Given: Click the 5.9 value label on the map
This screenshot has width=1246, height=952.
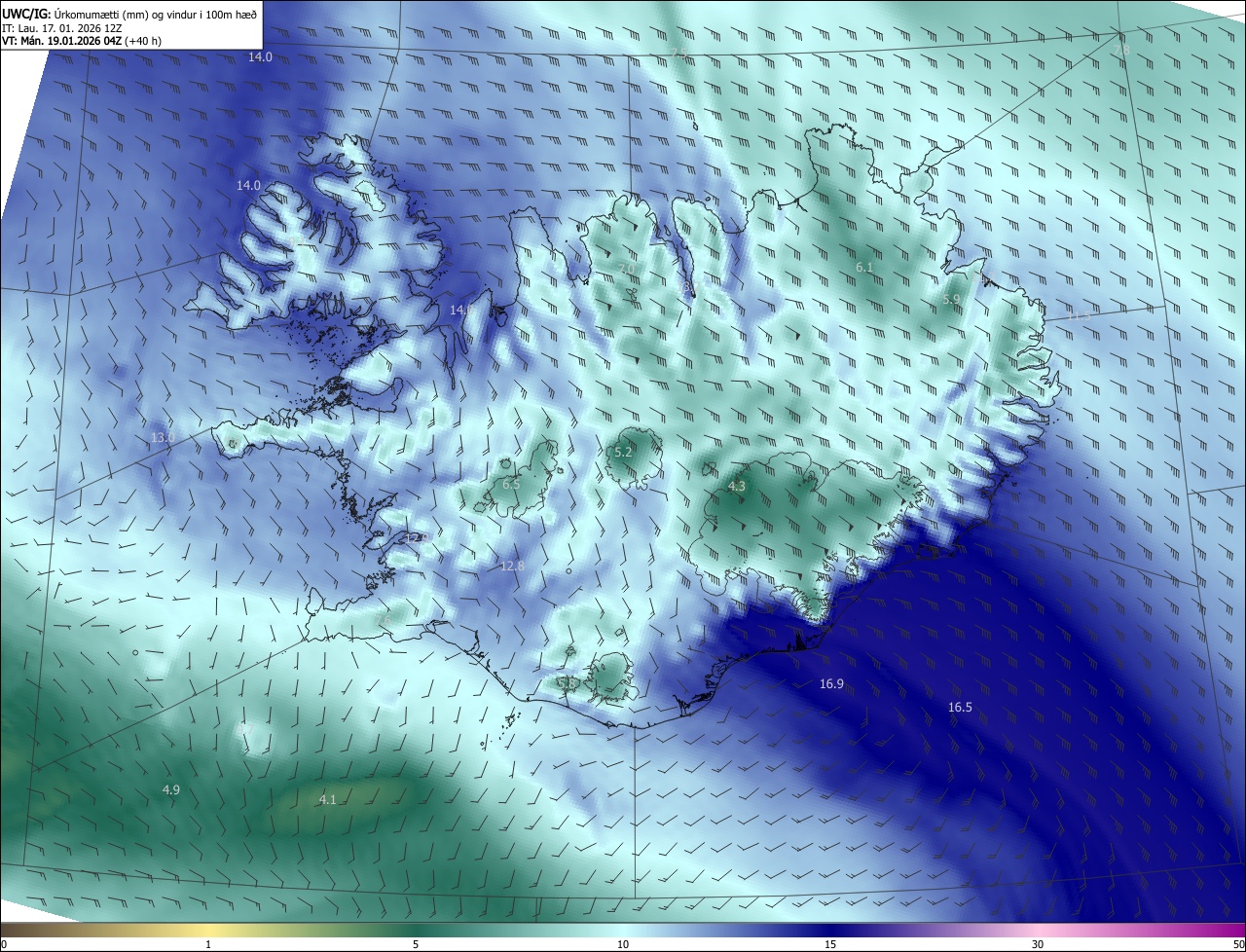Looking at the screenshot, I should (951, 300).
